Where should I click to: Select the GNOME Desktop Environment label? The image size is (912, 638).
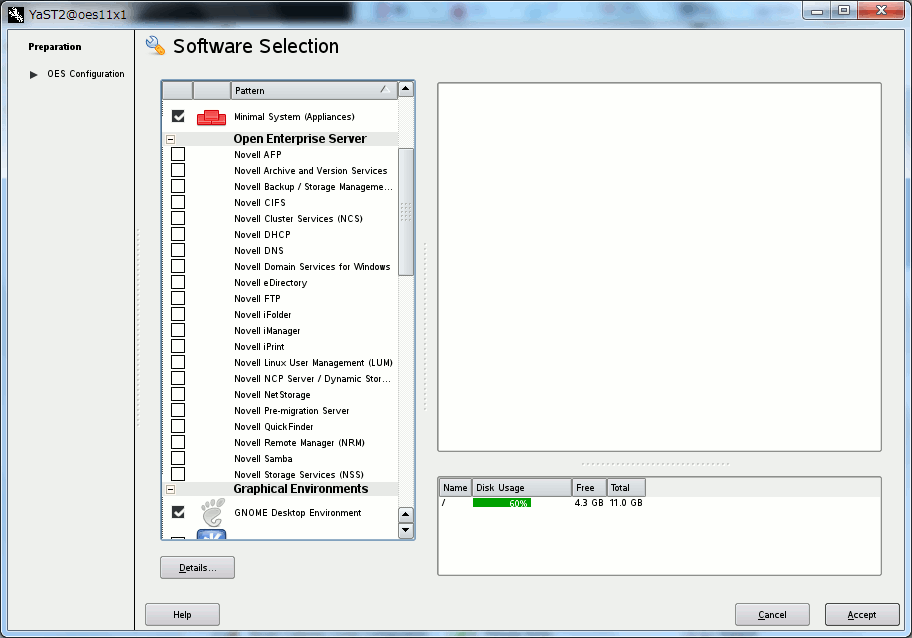297,512
